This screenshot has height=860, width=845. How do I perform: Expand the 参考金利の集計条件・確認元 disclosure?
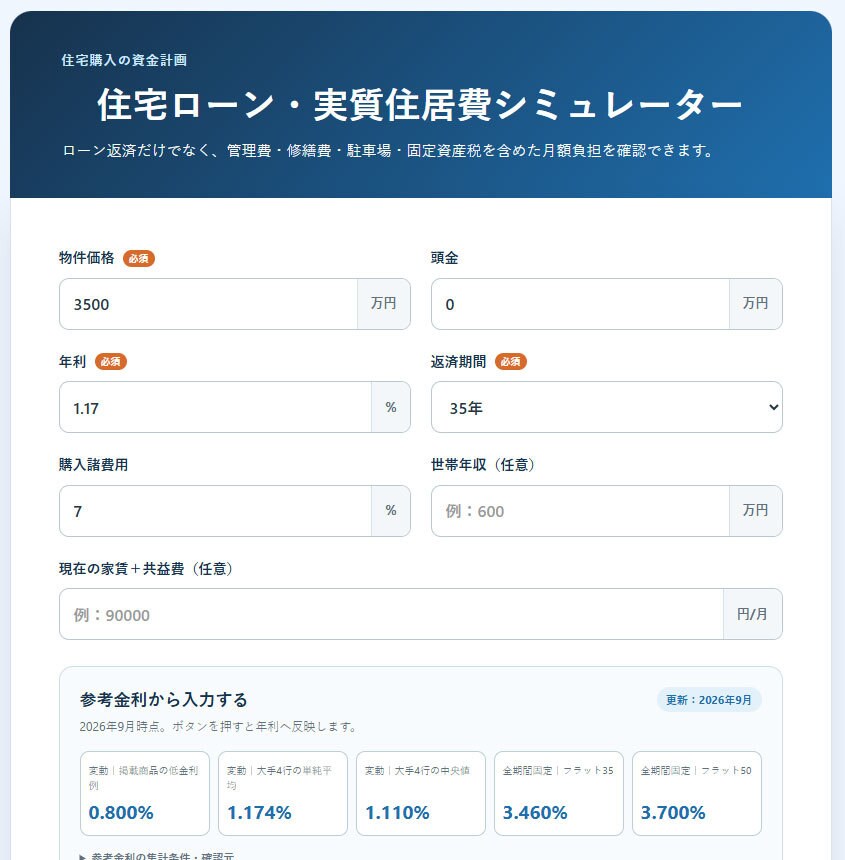coord(157,855)
